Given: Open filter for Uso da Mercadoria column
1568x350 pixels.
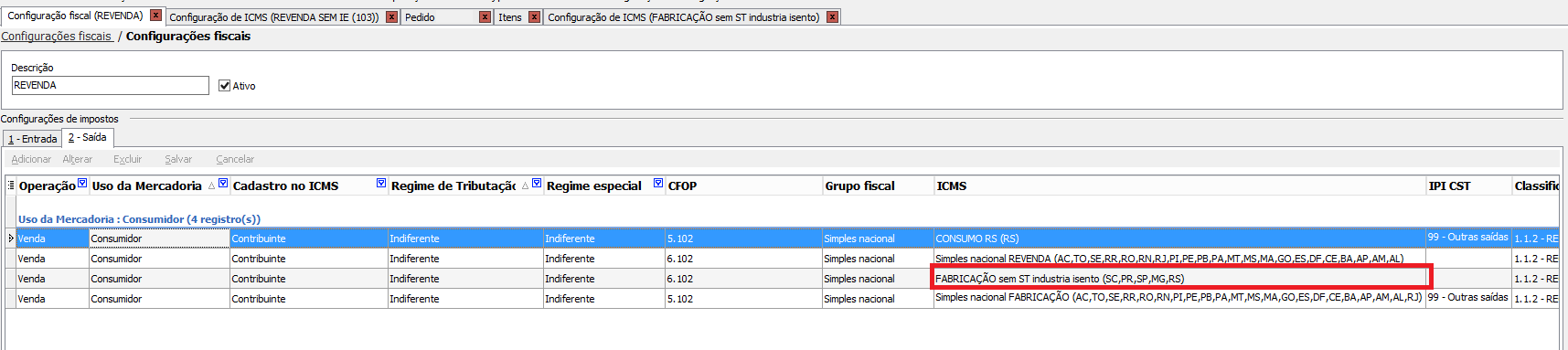Looking at the screenshot, I should pos(223,183).
